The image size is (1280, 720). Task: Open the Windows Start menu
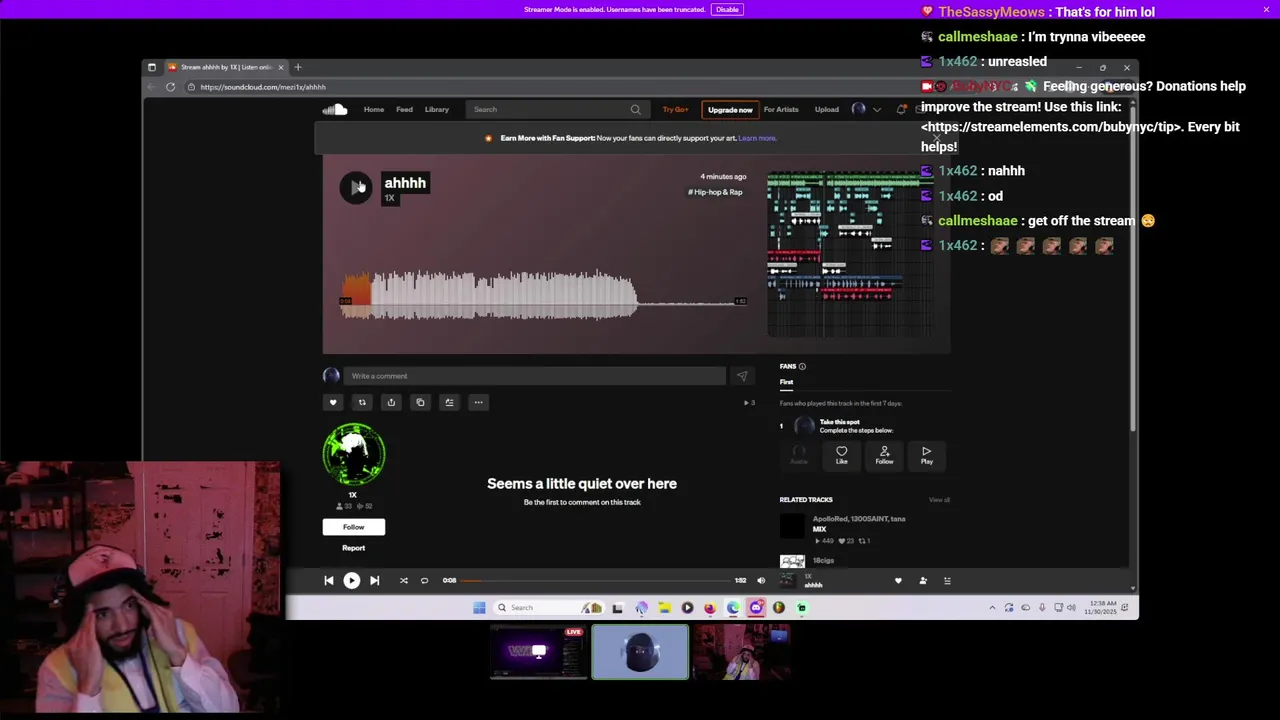(479, 607)
